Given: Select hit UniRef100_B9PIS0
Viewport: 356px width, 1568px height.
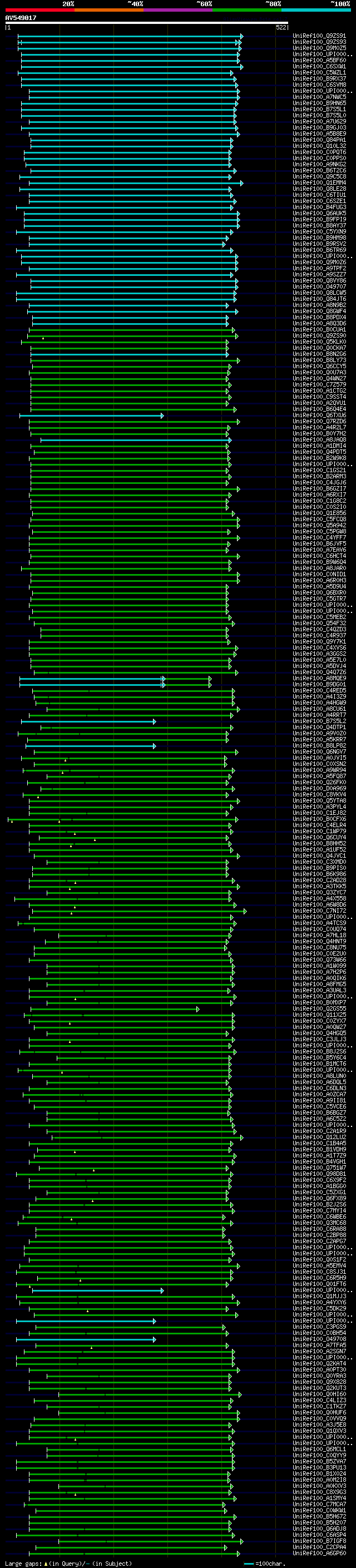Looking at the screenshot, I should [319, 869].
